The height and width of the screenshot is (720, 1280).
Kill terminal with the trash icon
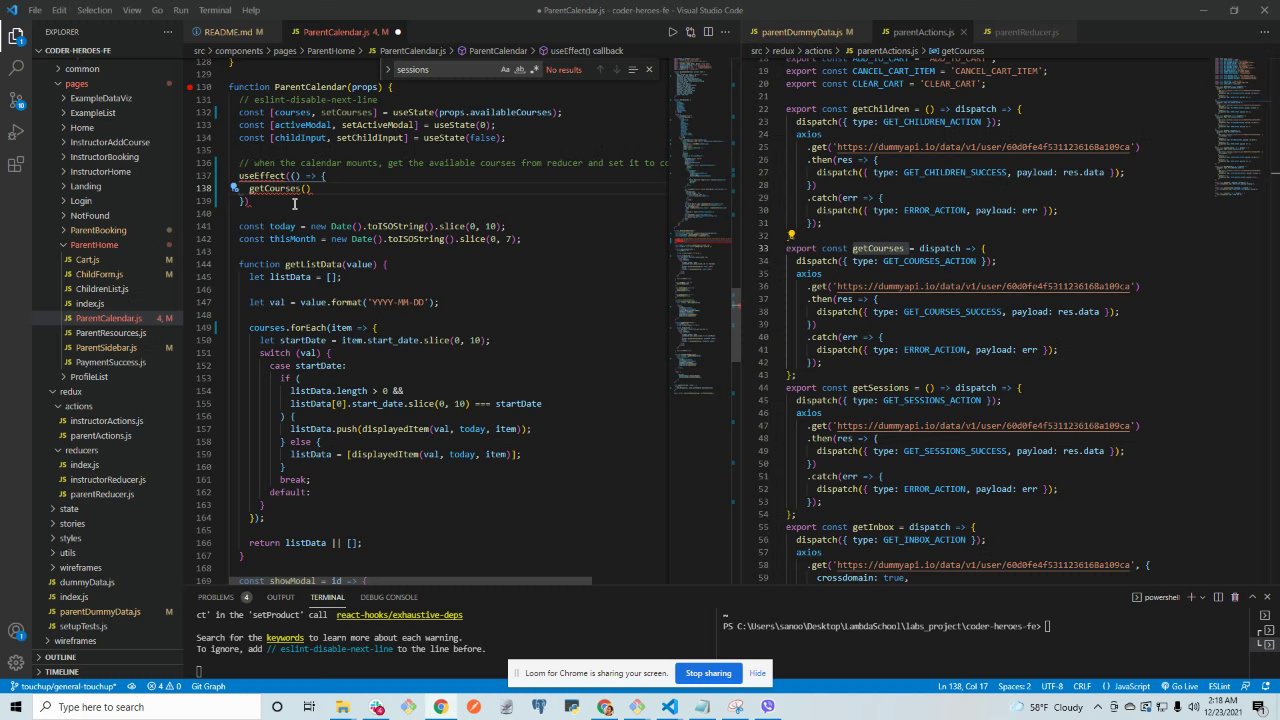coord(1234,597)
